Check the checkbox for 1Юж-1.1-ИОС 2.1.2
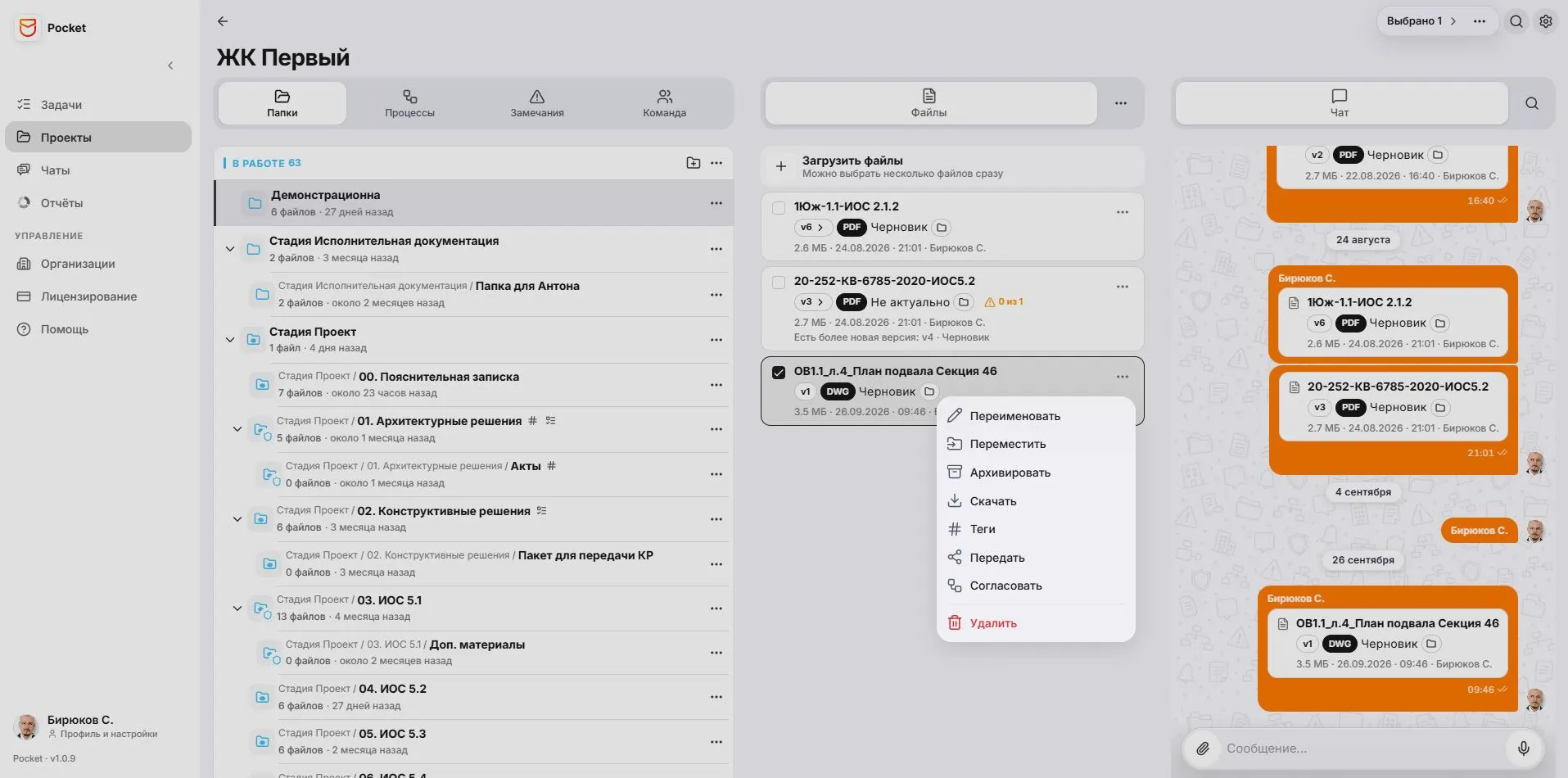Image resolution: width=1568 pixels, height=778 pixels. 779,208
